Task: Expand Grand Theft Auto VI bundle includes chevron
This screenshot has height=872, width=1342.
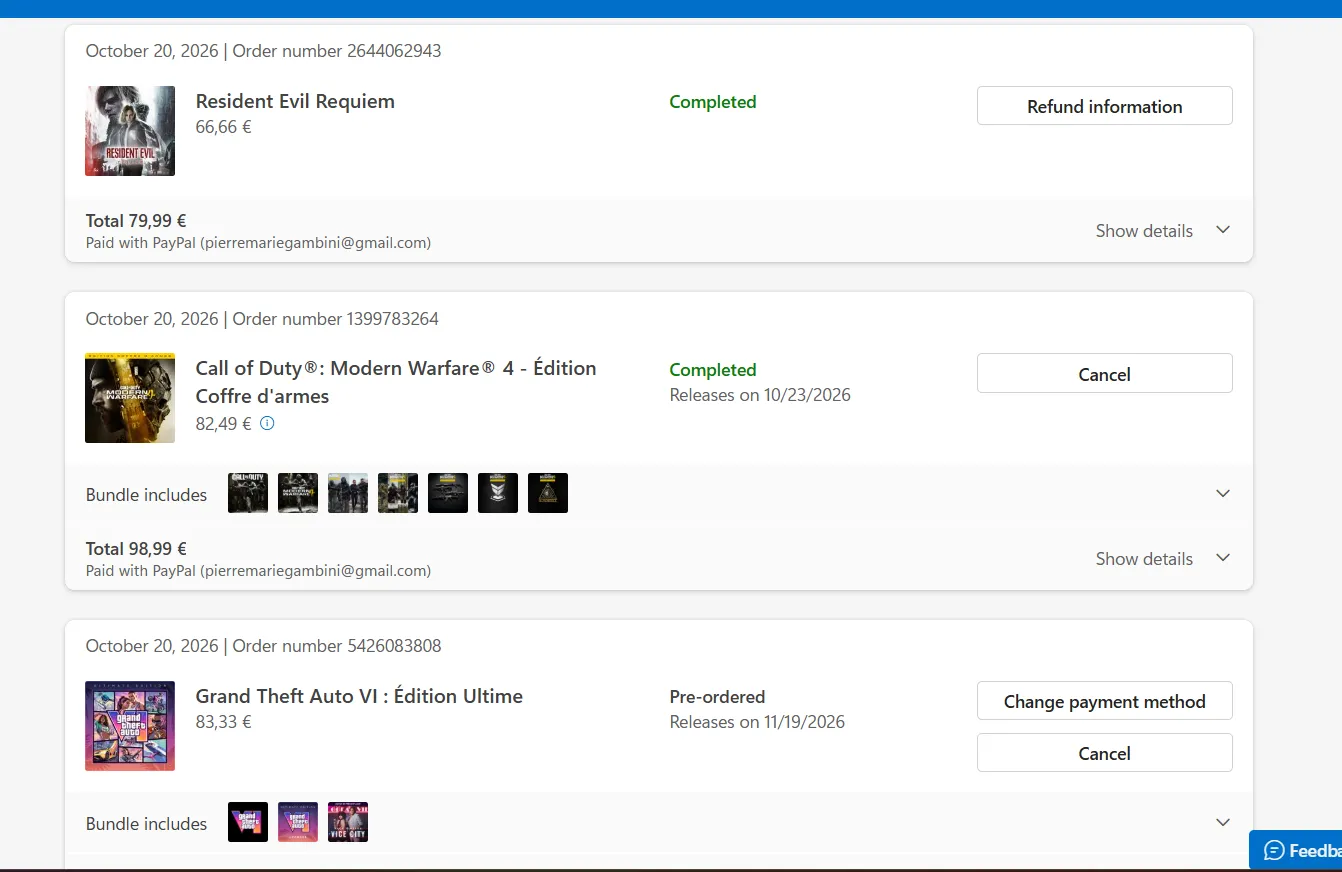Action: point(1222,823)
